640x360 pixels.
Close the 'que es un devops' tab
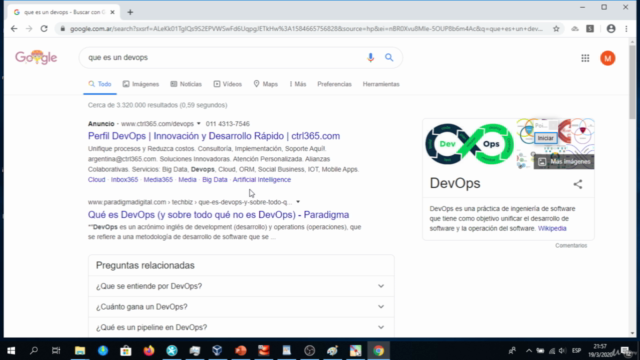click(x=112, y=12)
